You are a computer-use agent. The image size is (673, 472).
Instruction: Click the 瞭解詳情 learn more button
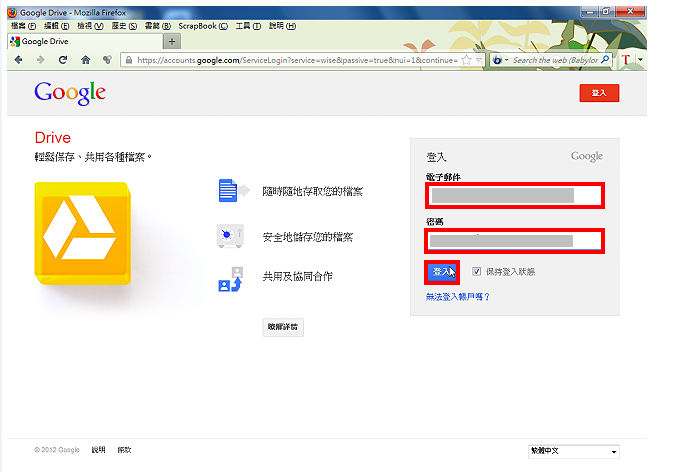(283, 327)
